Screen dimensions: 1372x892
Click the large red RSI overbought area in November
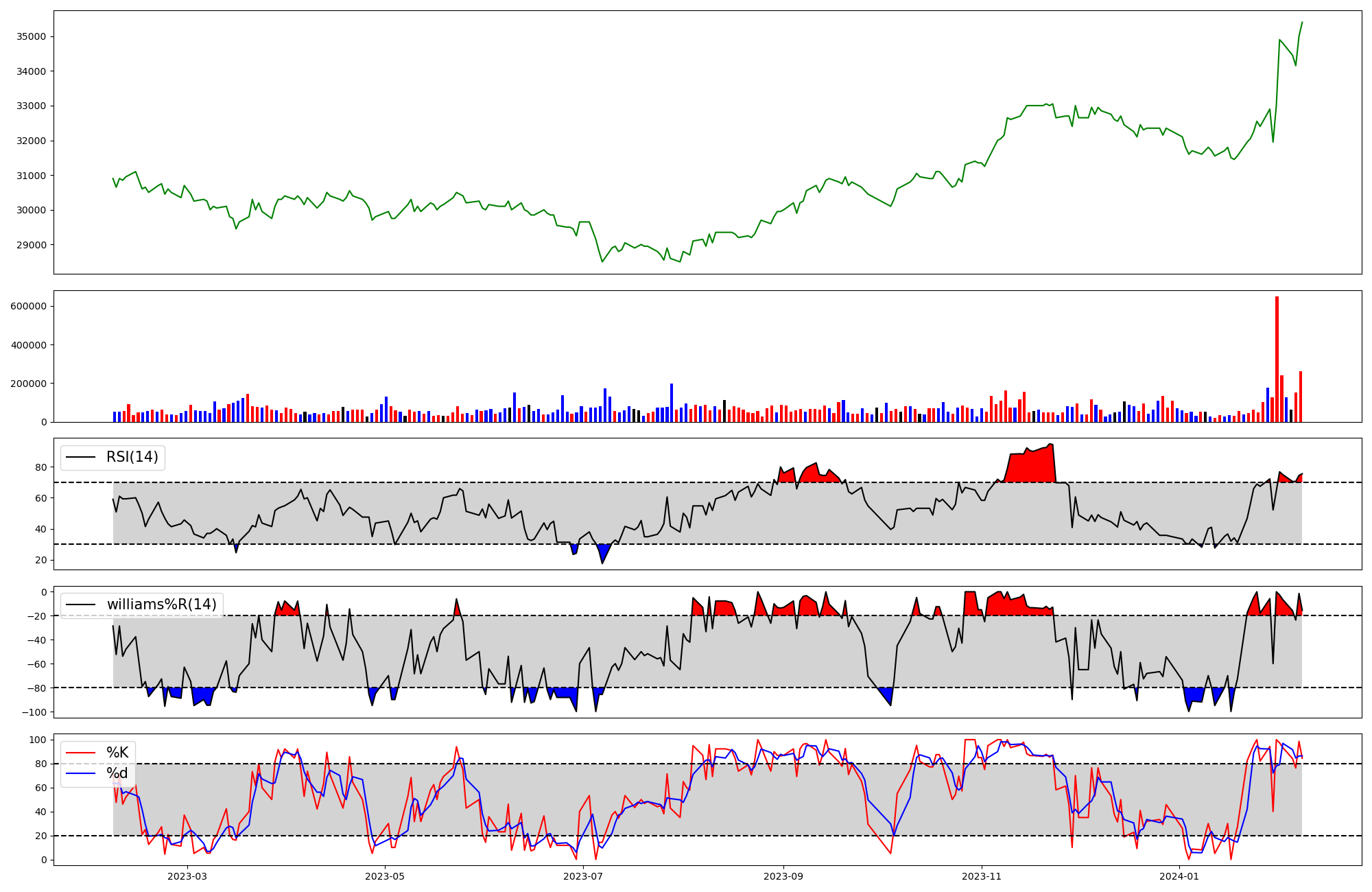pos(1032,467)
